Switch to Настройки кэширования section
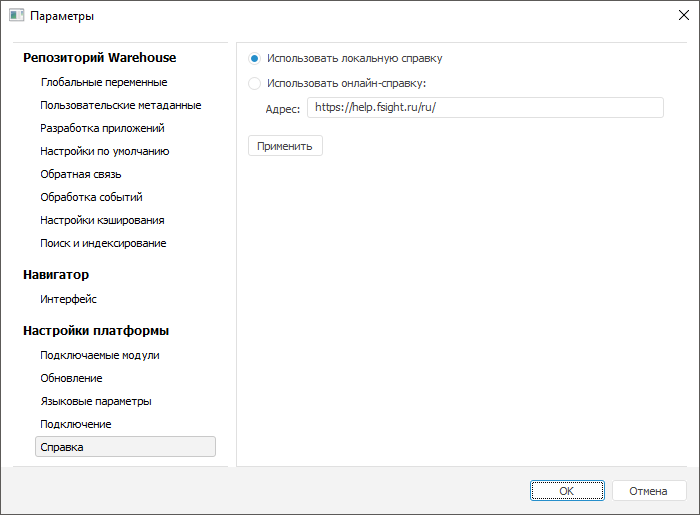This screenshot has width=700, height=515. [x=102, y=220]
